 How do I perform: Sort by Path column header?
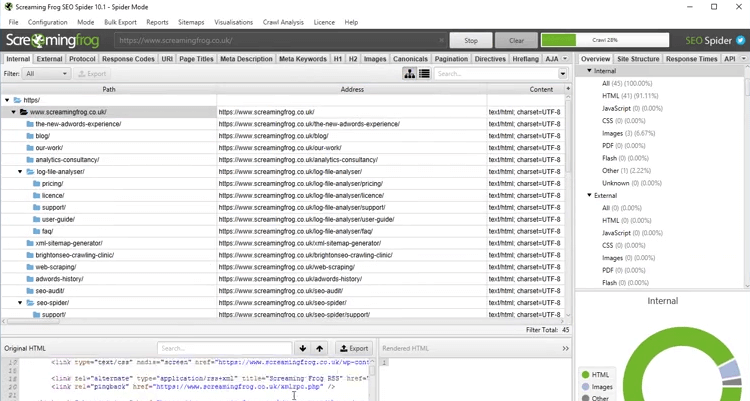(x=109, y=89)
